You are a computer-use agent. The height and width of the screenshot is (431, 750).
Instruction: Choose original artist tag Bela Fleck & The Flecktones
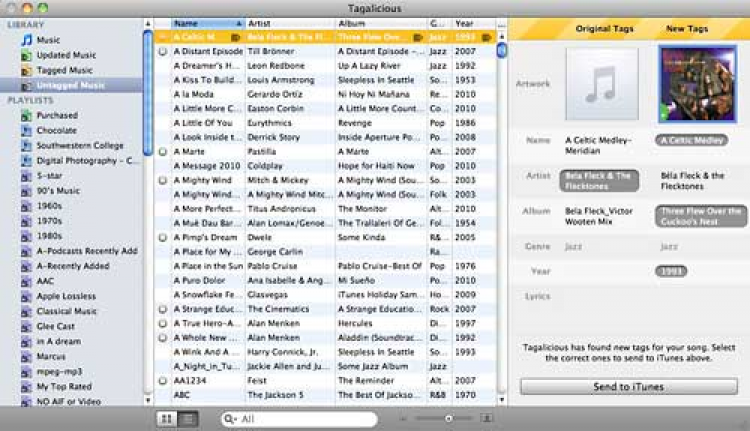(x=599, y=181)
